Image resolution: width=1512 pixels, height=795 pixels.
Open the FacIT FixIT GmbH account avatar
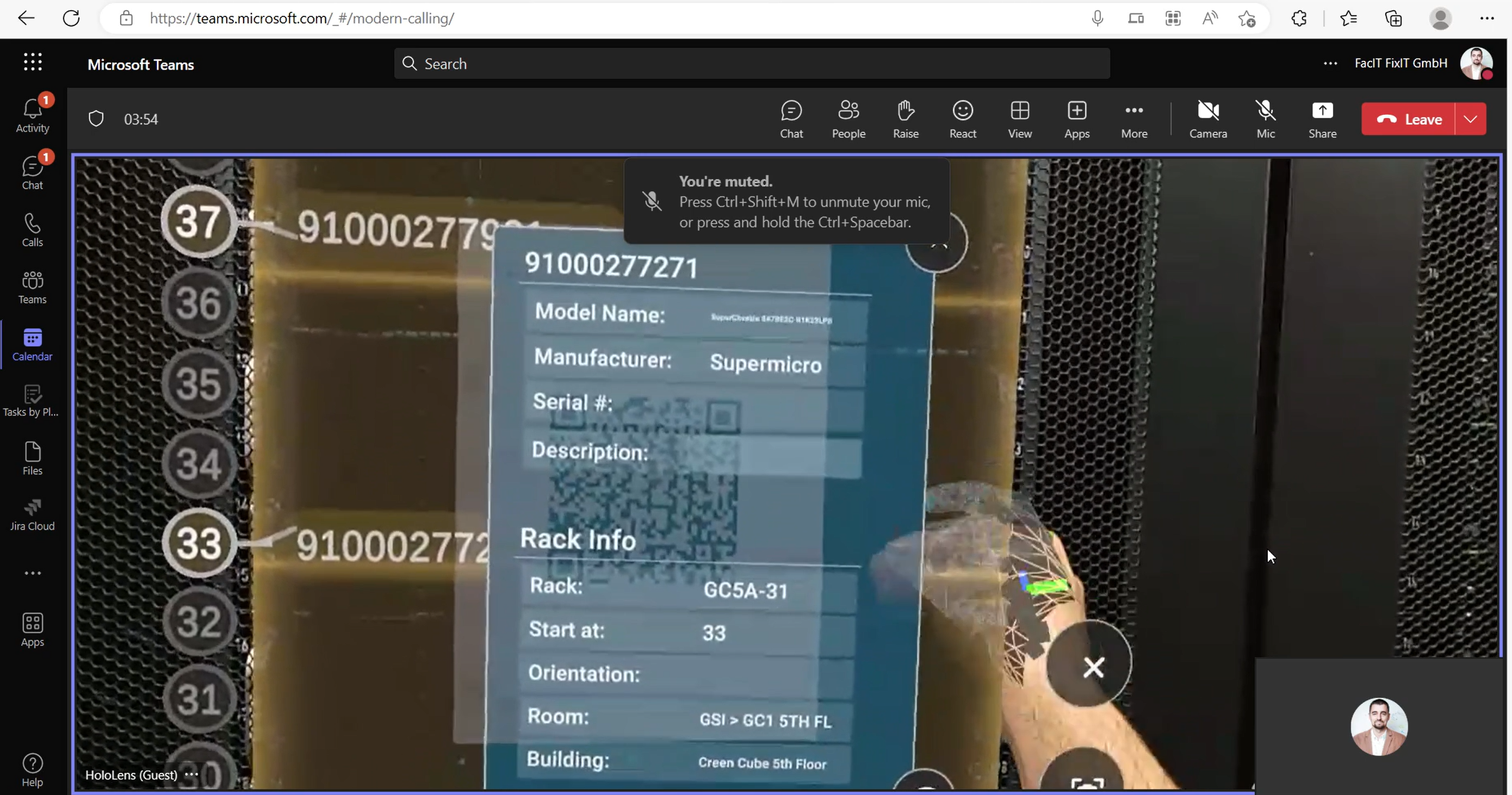coord(1477,64)
